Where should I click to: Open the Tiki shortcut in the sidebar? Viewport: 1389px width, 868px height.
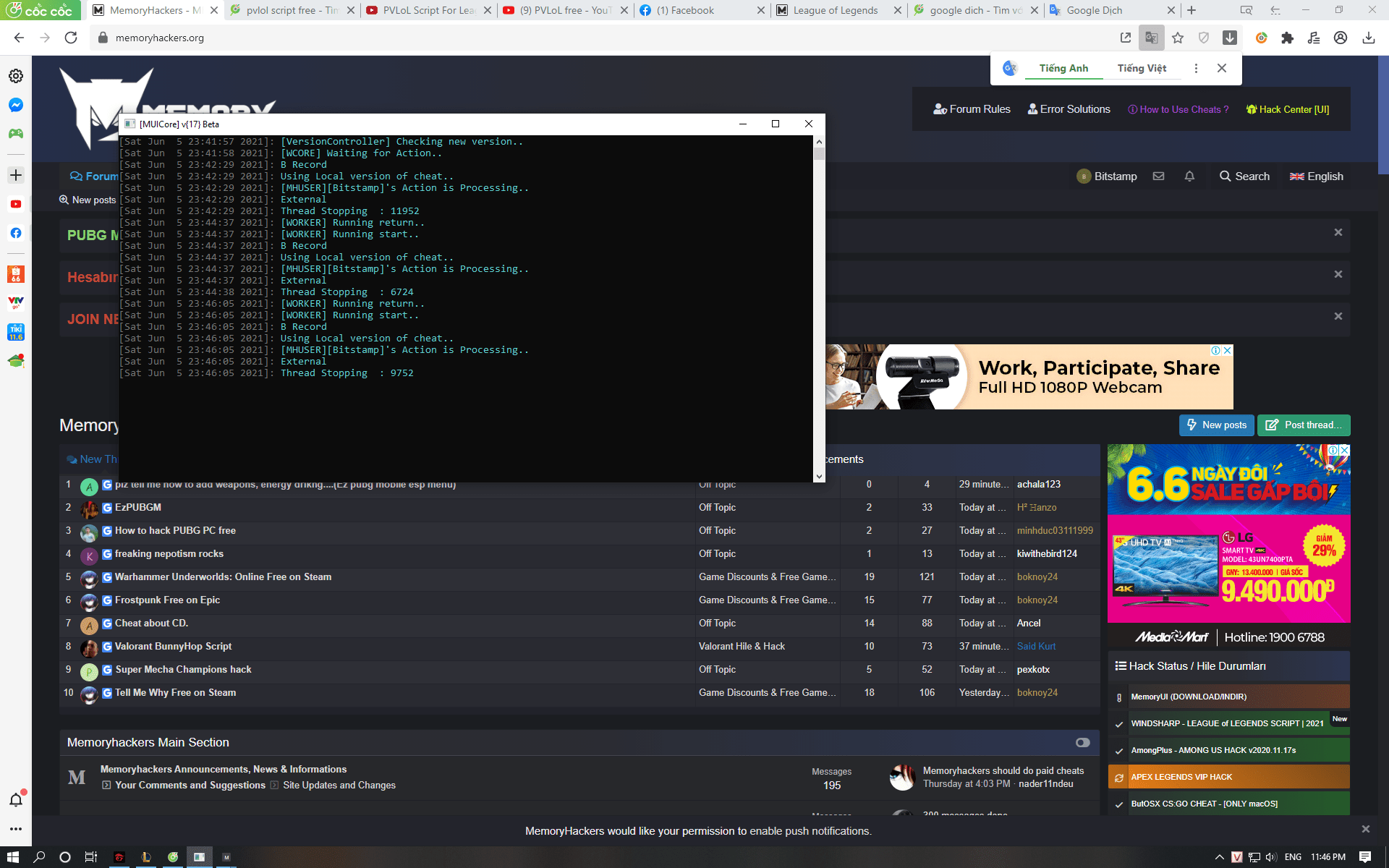pos(16,332)
